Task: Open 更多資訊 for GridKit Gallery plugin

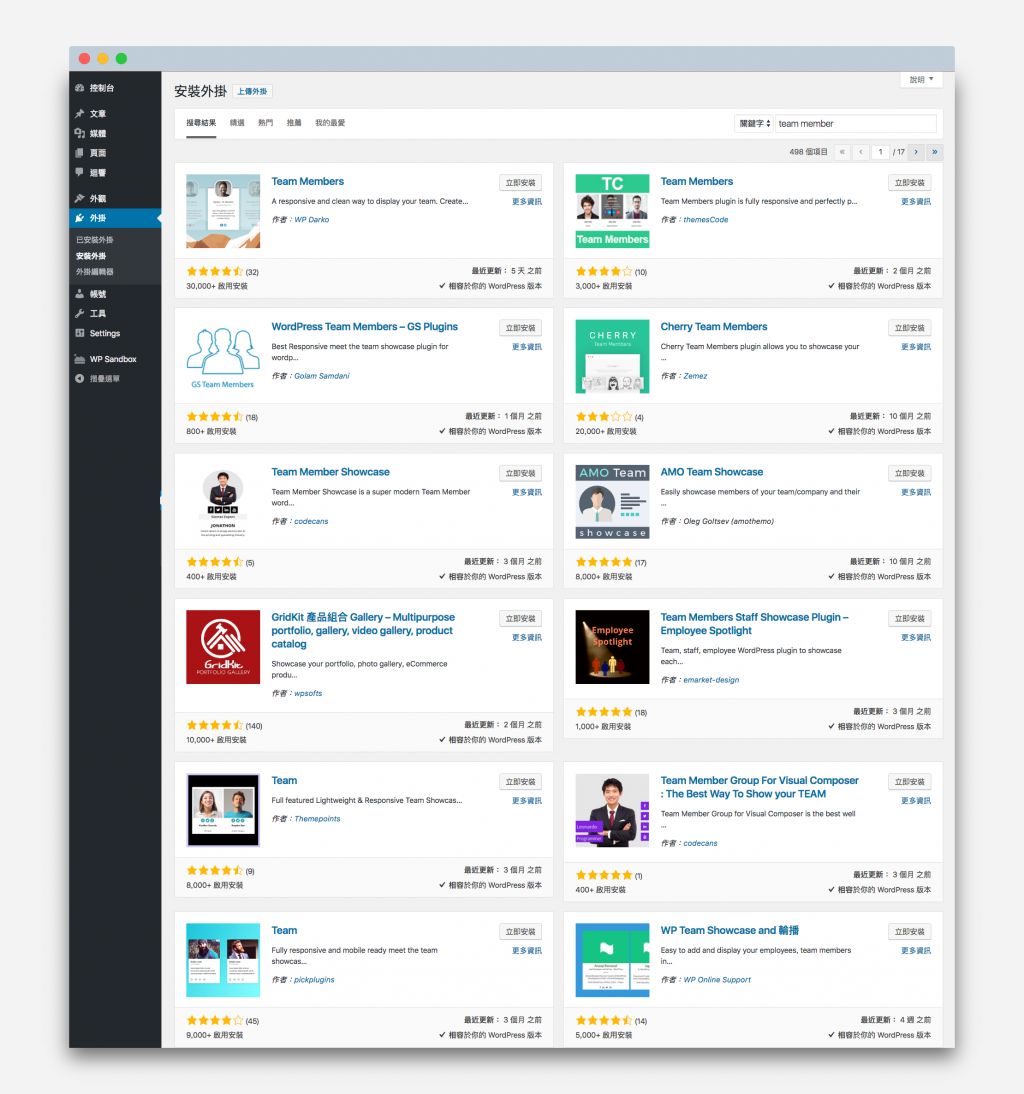Action: click(x=527, y=637)
